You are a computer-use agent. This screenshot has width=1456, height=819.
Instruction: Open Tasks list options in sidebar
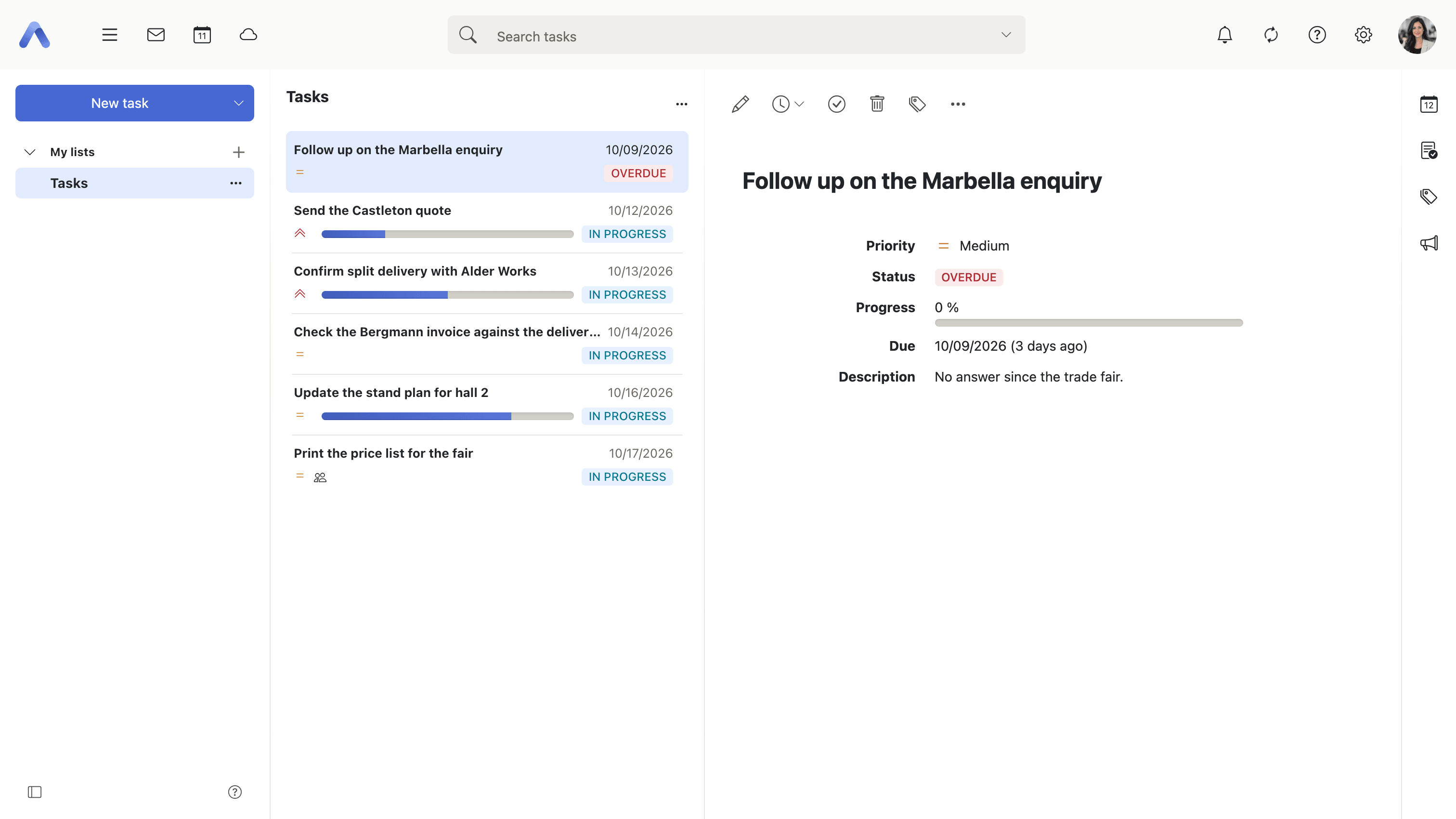tap(236, 183)
